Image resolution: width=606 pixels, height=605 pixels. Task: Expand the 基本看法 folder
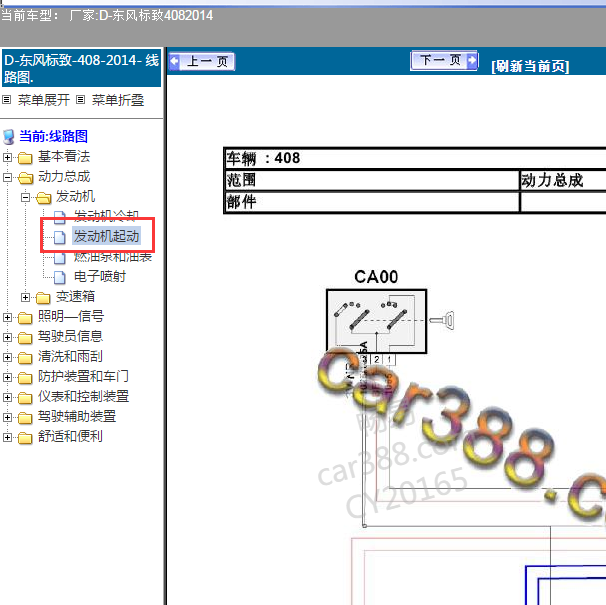click(7, 157)
